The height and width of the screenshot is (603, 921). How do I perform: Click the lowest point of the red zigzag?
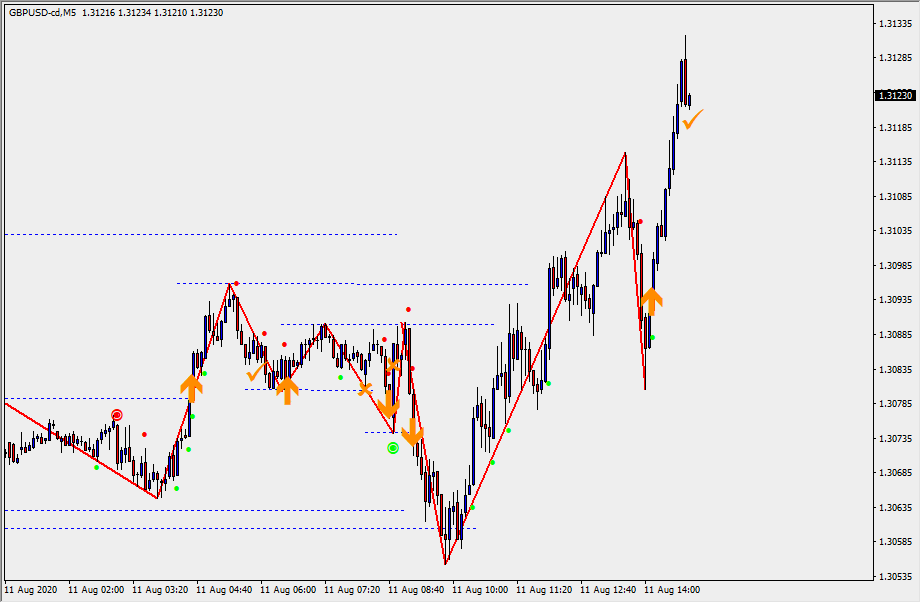pos(446,564)
